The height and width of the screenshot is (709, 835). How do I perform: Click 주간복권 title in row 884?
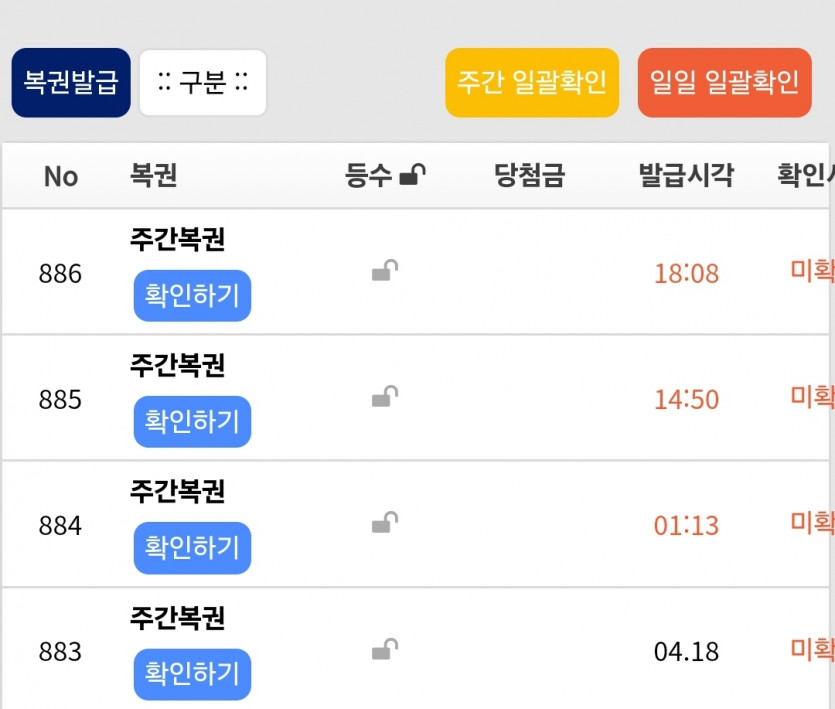point(178,492)
